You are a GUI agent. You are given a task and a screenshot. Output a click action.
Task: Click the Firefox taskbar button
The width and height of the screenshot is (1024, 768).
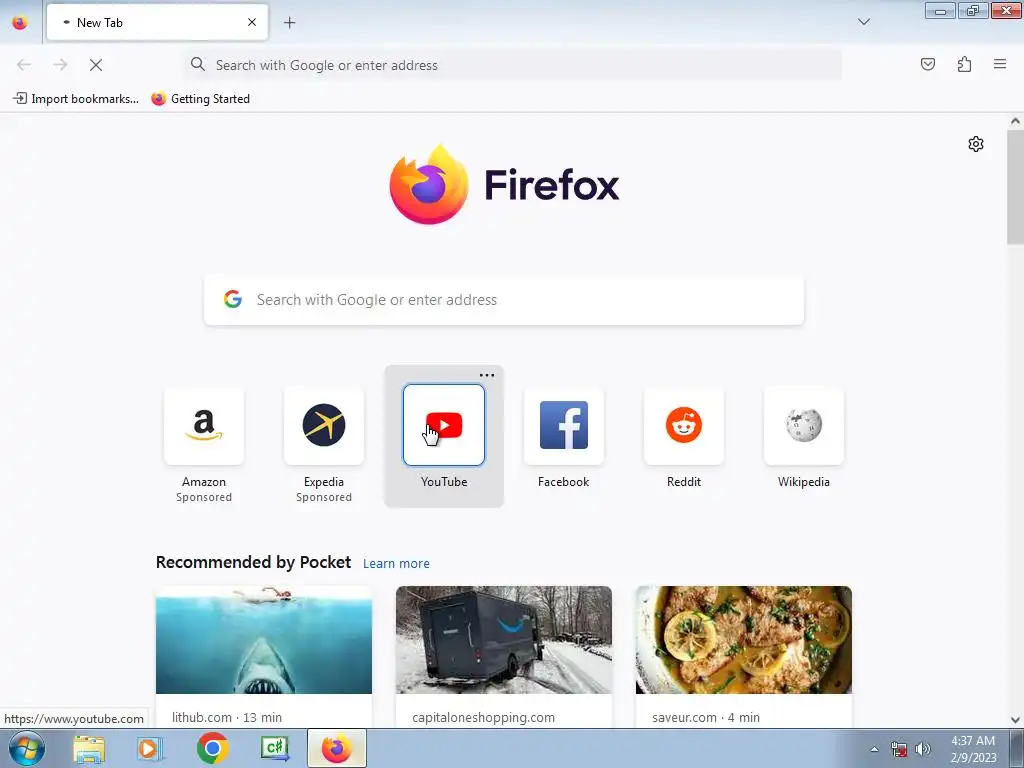pyautogui.click(x=336, y=748)
